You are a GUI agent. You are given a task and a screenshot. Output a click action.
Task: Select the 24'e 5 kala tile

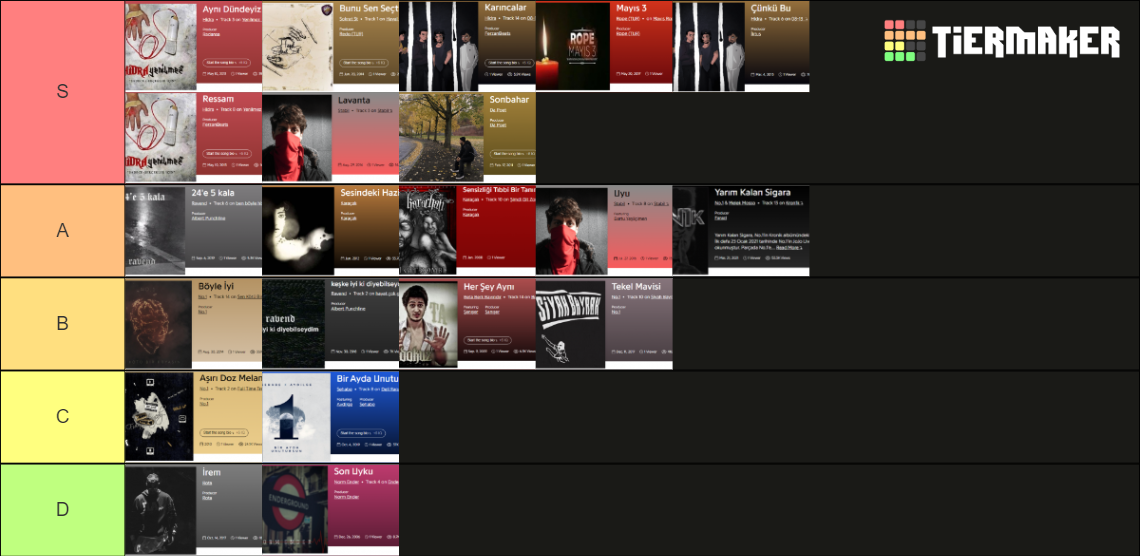click(x=193, y=231)
